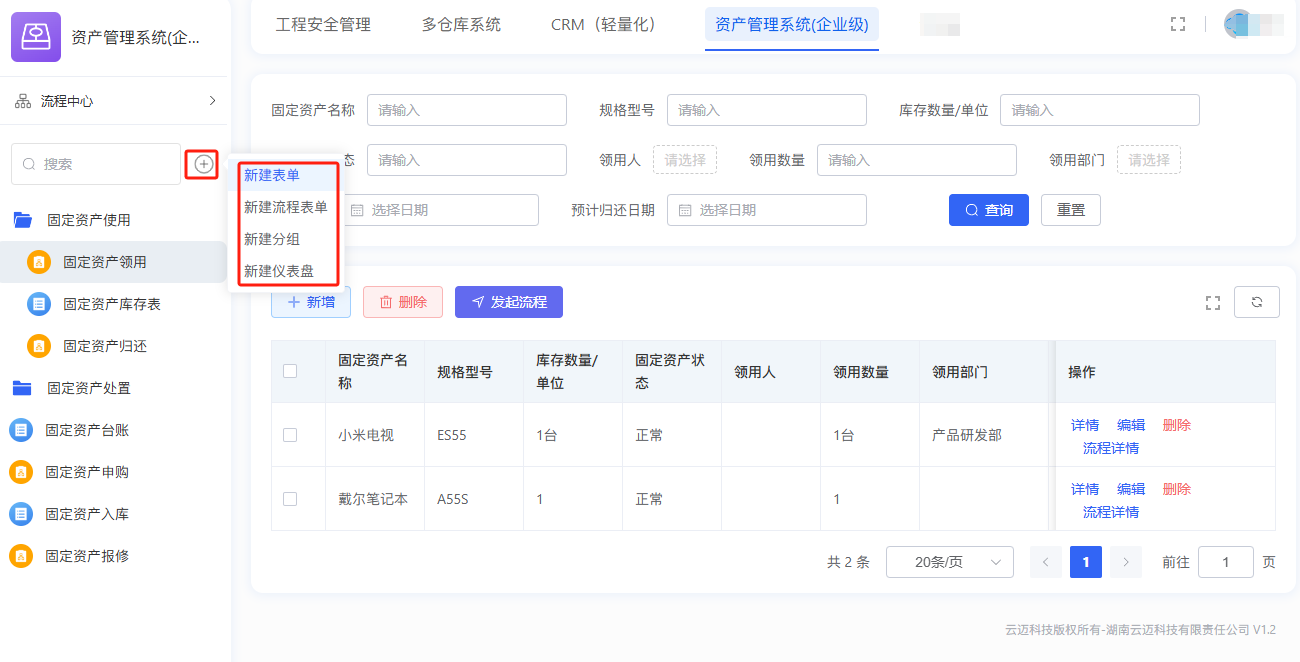Viewport: 1300px width, 662px height.
Task: Click the table fullscreen icon beside refresh
Action: tap(1213, 303)
